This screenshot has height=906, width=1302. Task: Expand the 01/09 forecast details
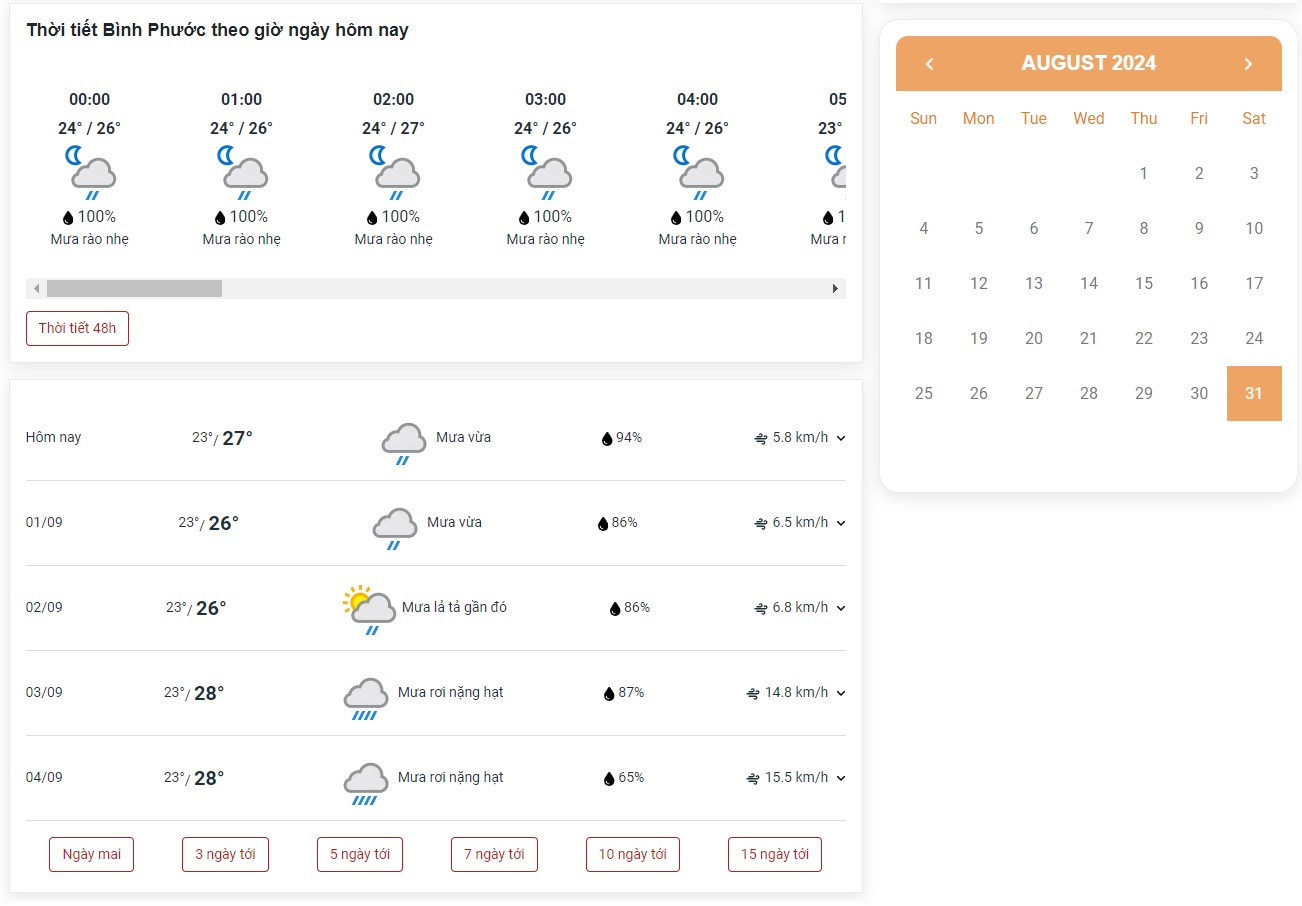coord(841,523)
